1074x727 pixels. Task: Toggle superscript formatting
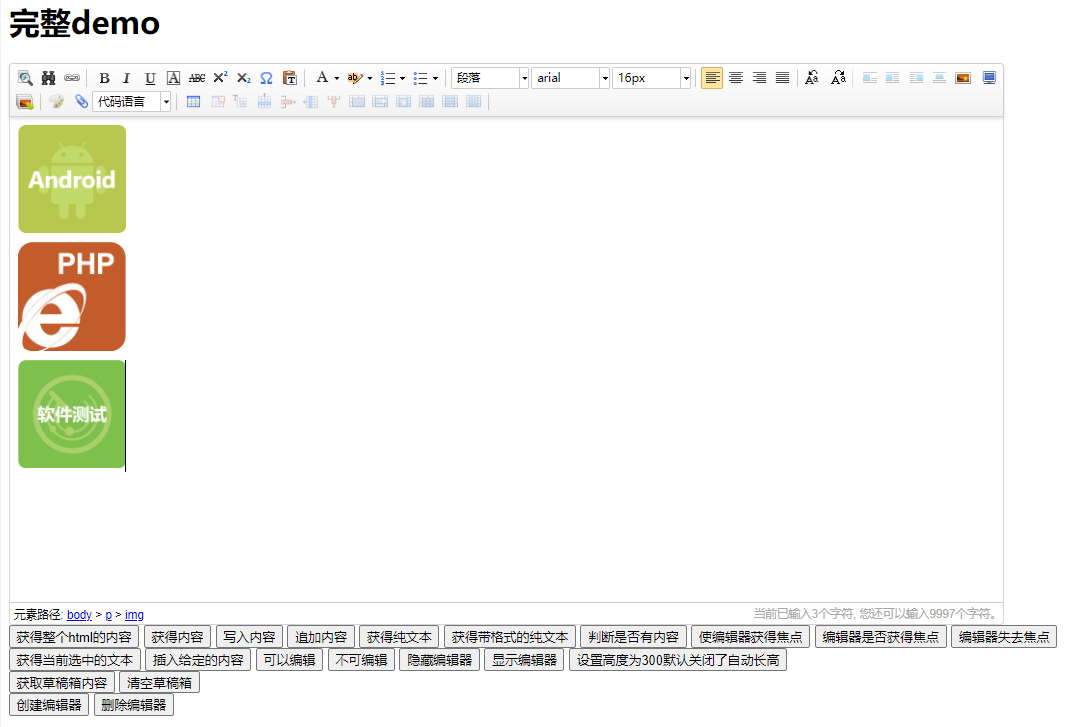pyautogui.click(x=220, y=78)
